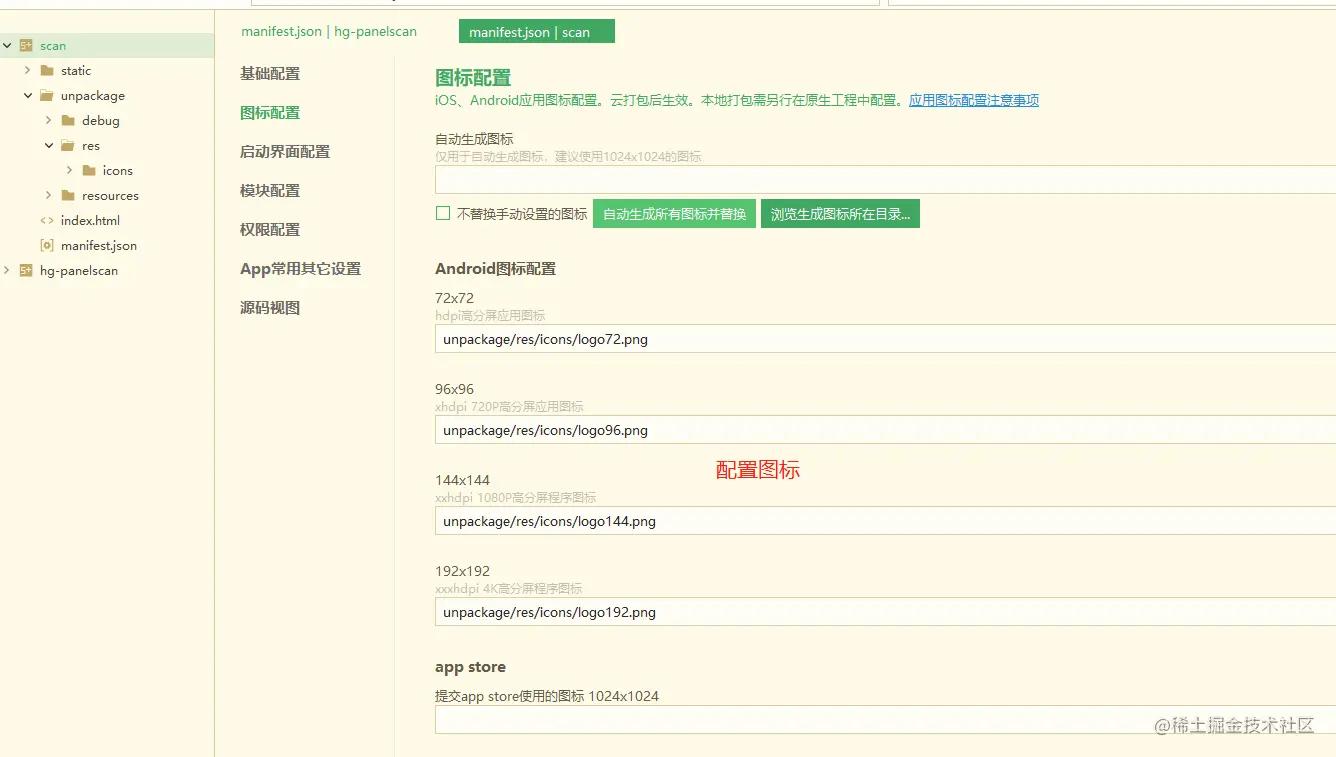Click the static folder icon
Screen dimensions: 1336x757
47,71
